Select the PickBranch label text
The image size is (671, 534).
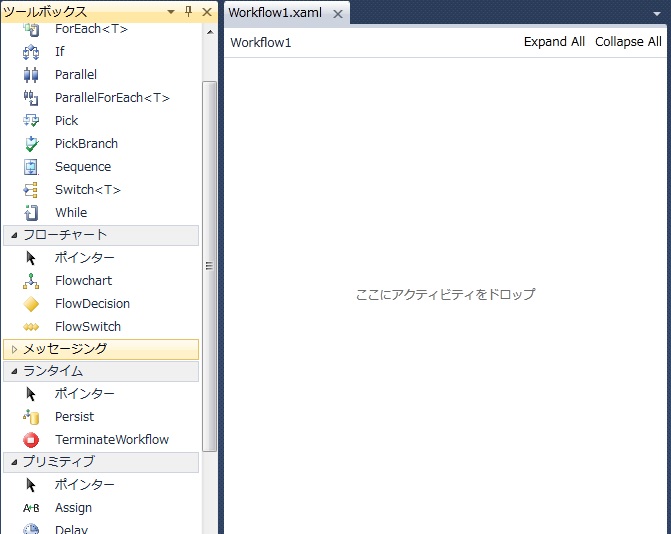click(x=86, y=144)
